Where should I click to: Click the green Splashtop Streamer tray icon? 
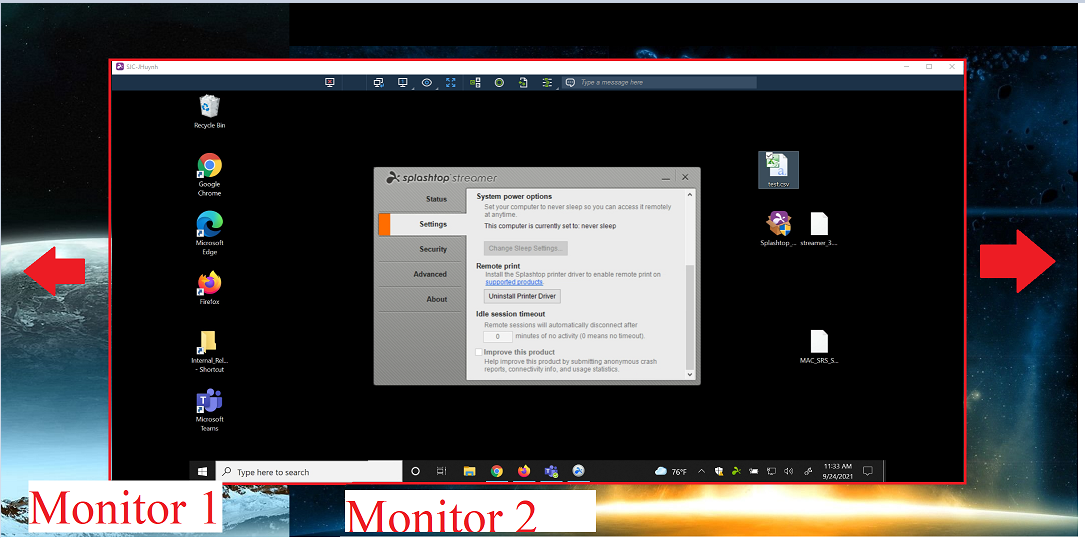click(736, 472)
